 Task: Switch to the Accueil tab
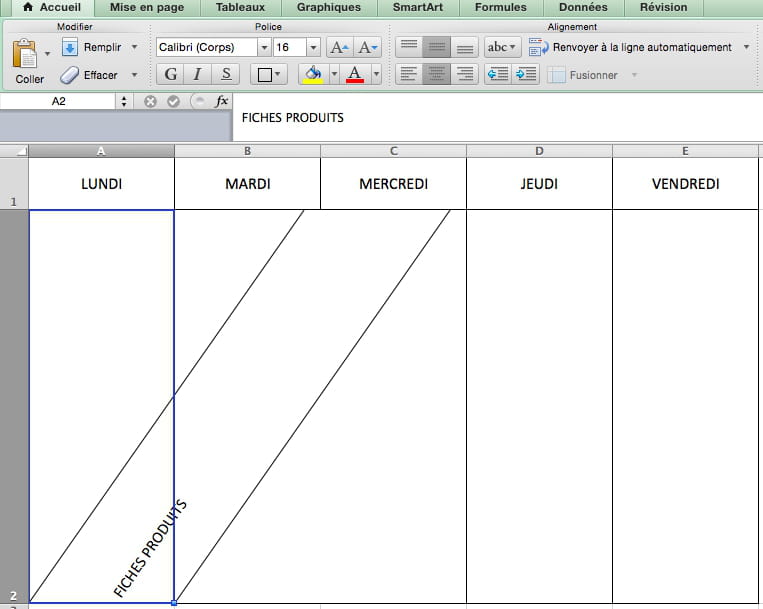pyautogui.click(x=52, y=7)
